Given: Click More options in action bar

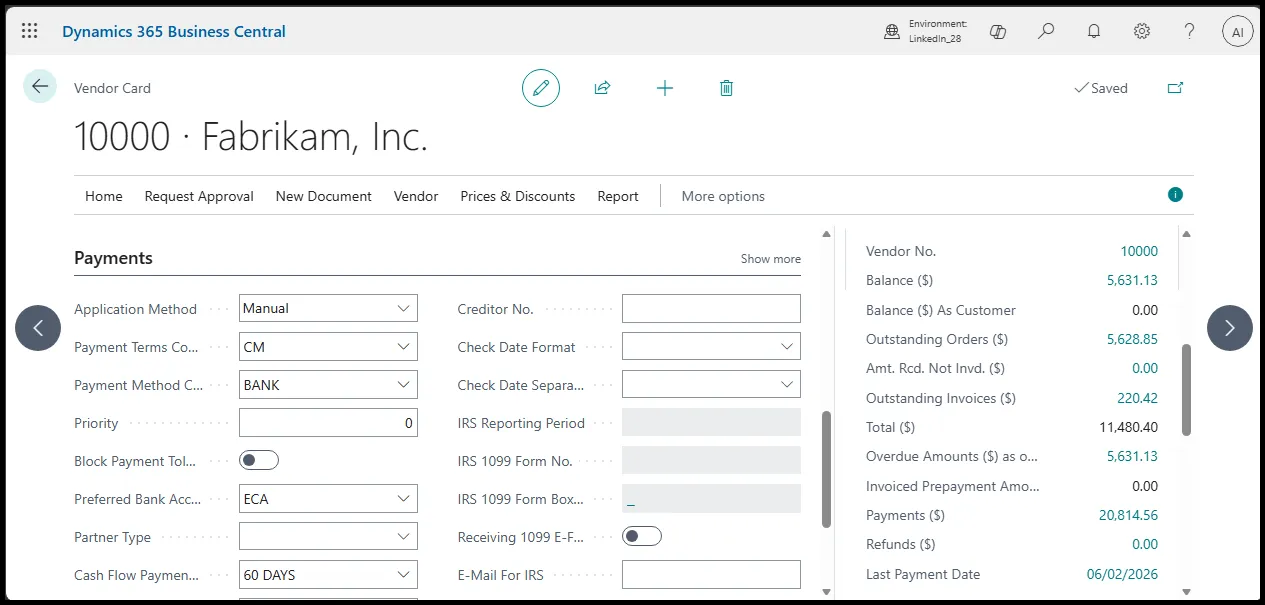Looking at the screenshot, I should (x=723, y=196).
